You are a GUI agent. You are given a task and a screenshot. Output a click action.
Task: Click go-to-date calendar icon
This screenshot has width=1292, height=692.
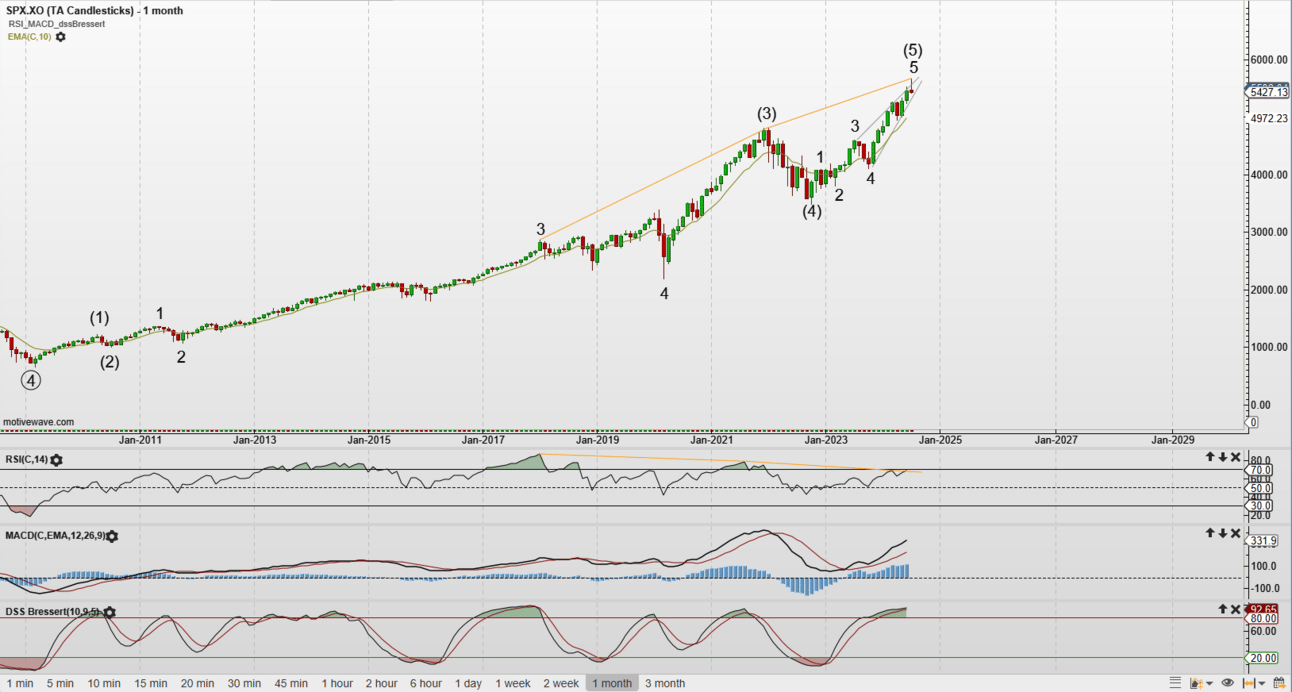pos(1281,683)
